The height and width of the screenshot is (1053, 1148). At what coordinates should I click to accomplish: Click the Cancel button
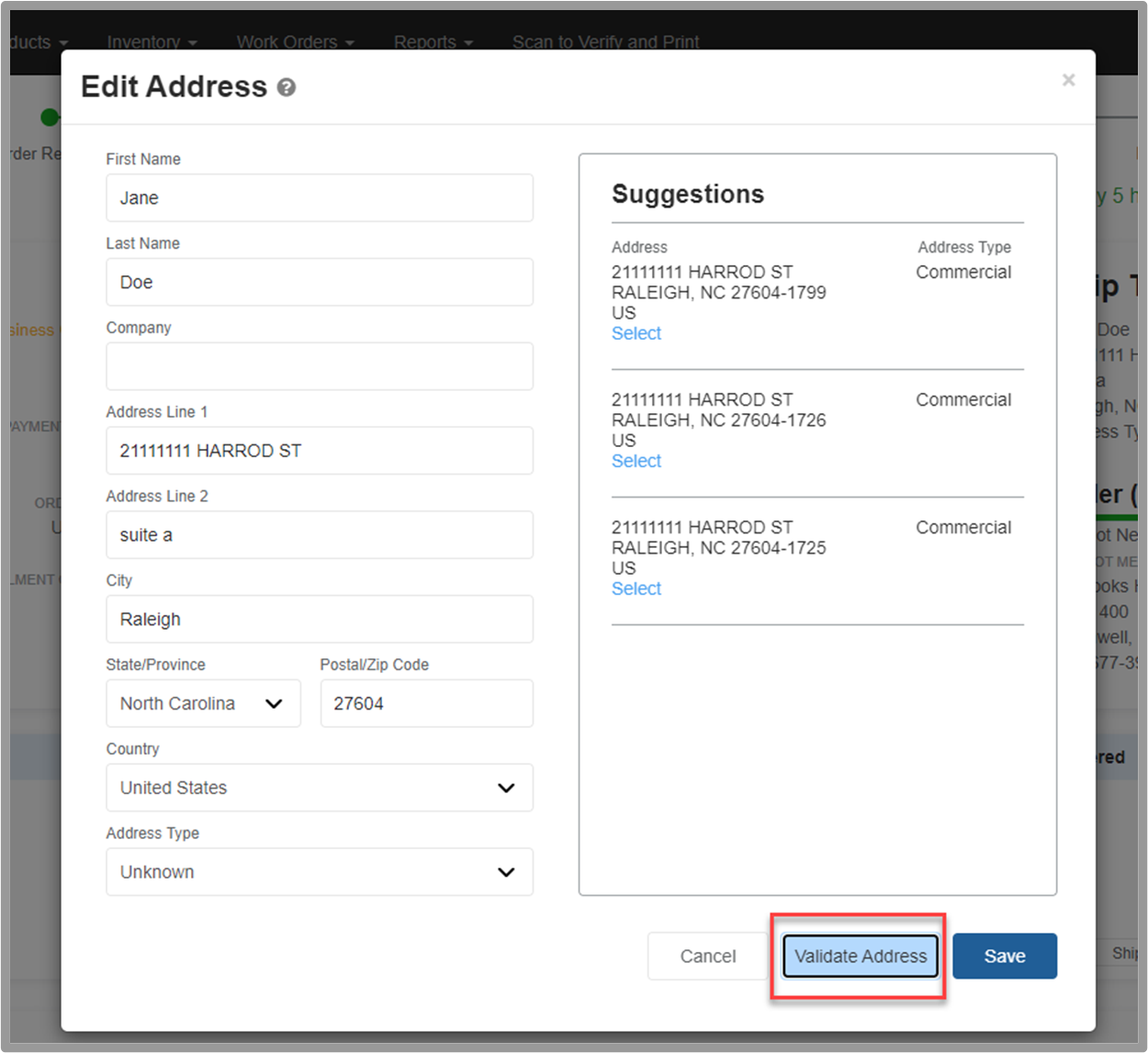coord(707,956)
